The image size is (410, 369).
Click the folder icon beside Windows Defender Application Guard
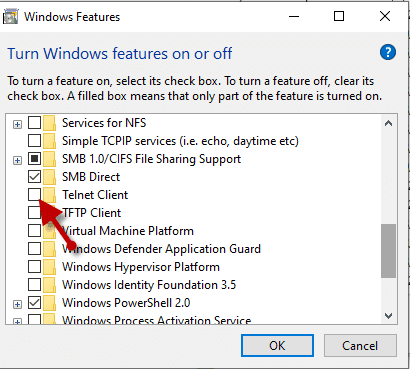[50, 249]
